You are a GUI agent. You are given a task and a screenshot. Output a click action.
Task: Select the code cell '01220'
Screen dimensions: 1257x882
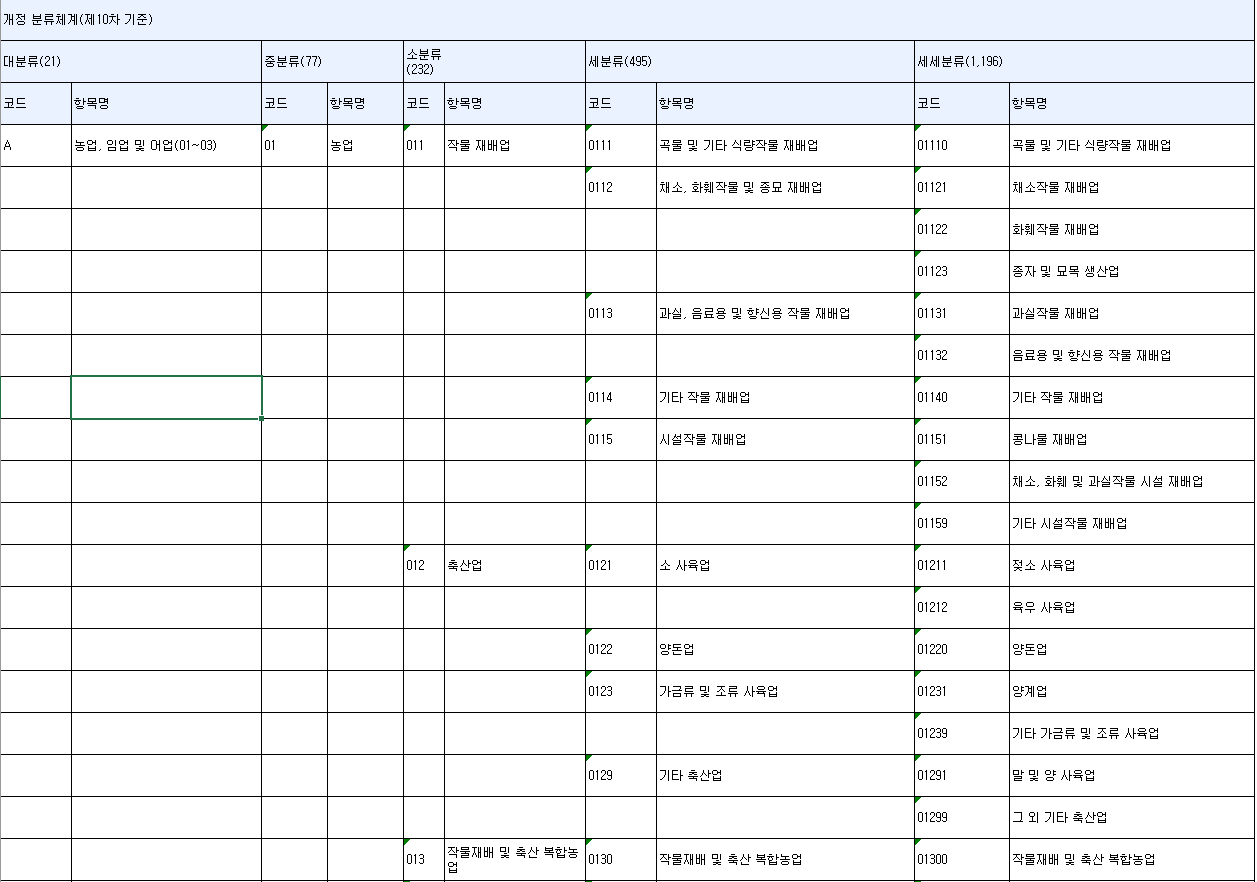tap(962, 649)
